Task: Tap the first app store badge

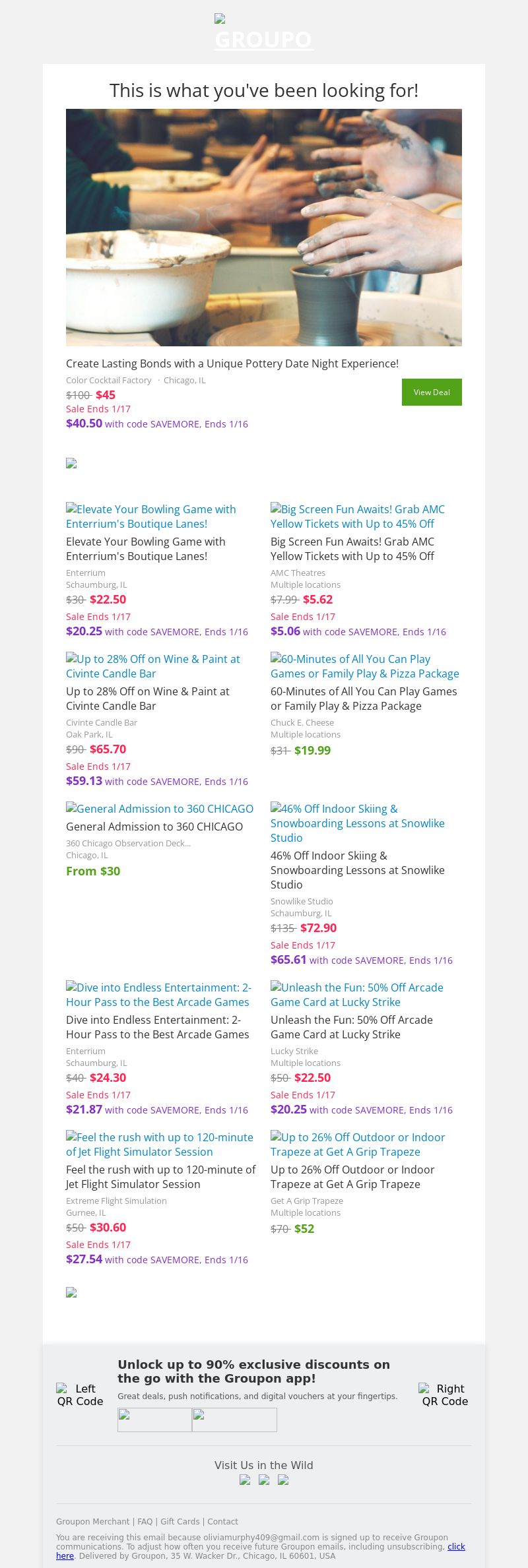Action: click(154, 1420)
